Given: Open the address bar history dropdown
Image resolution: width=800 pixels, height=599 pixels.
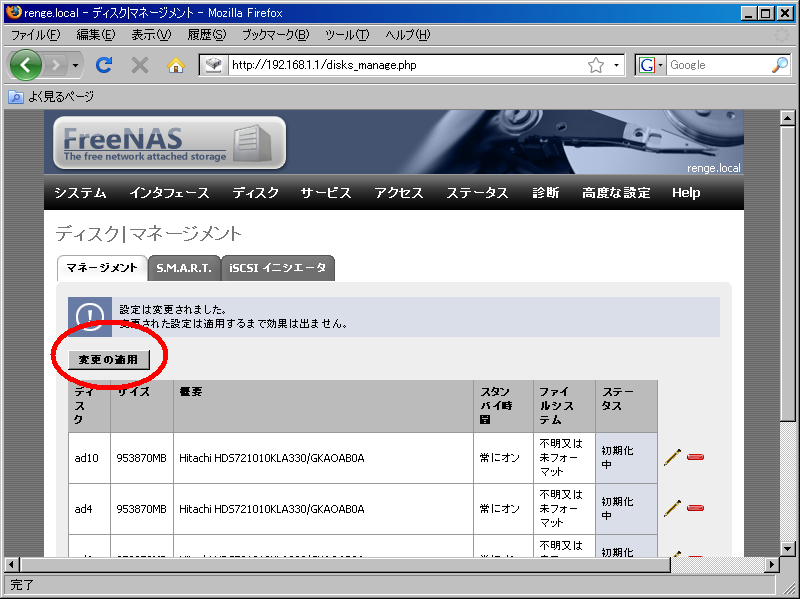Looking at the screenshot, I should (x=616, y=65).
